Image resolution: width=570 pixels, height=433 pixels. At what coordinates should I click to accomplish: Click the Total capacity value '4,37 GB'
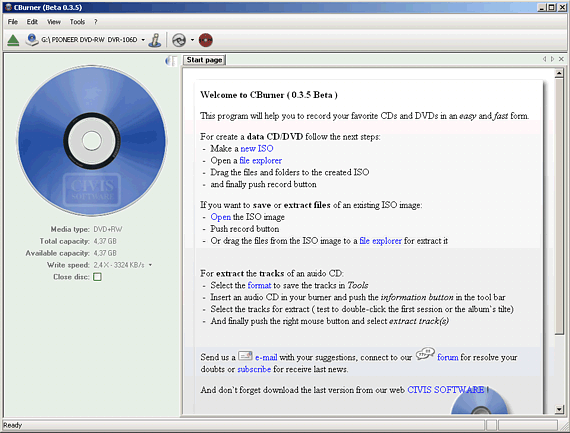click(105, 241)
